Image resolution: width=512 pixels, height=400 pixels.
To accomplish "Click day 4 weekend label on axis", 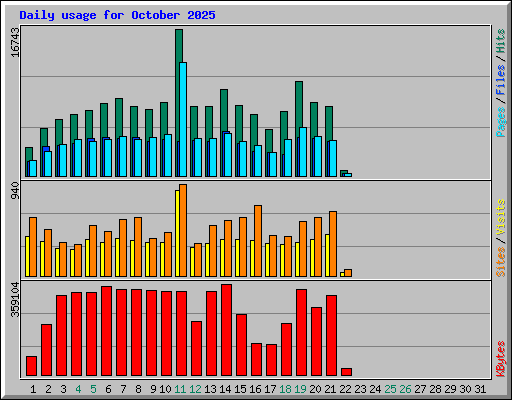I will coord(78,389).
